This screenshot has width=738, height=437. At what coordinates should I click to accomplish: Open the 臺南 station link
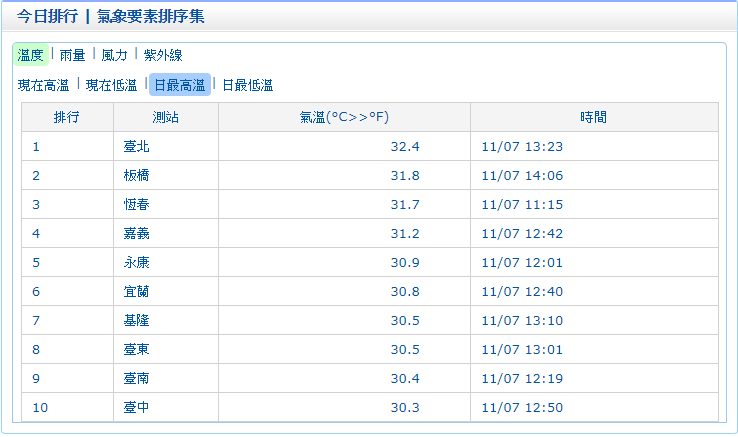click(x=136, y=378)
